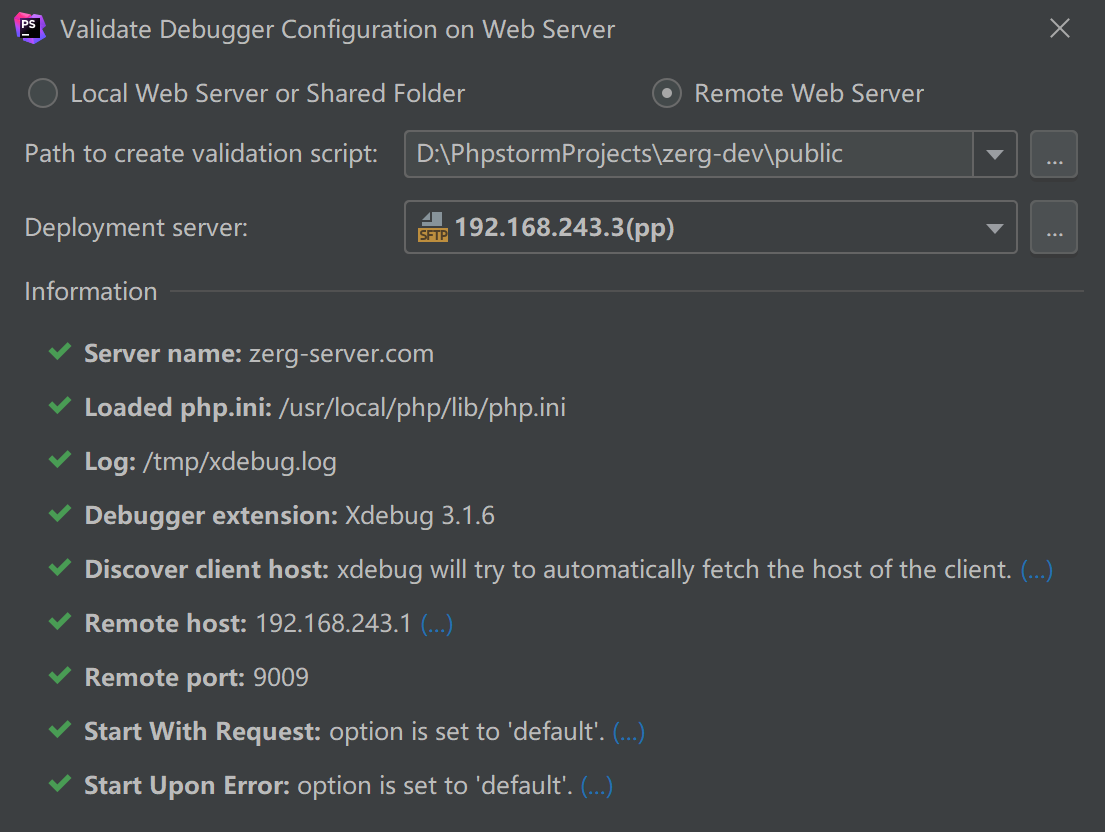Expand the validation script path dropdown arrow
1105x832 pixels.
(x=995, y=154)
